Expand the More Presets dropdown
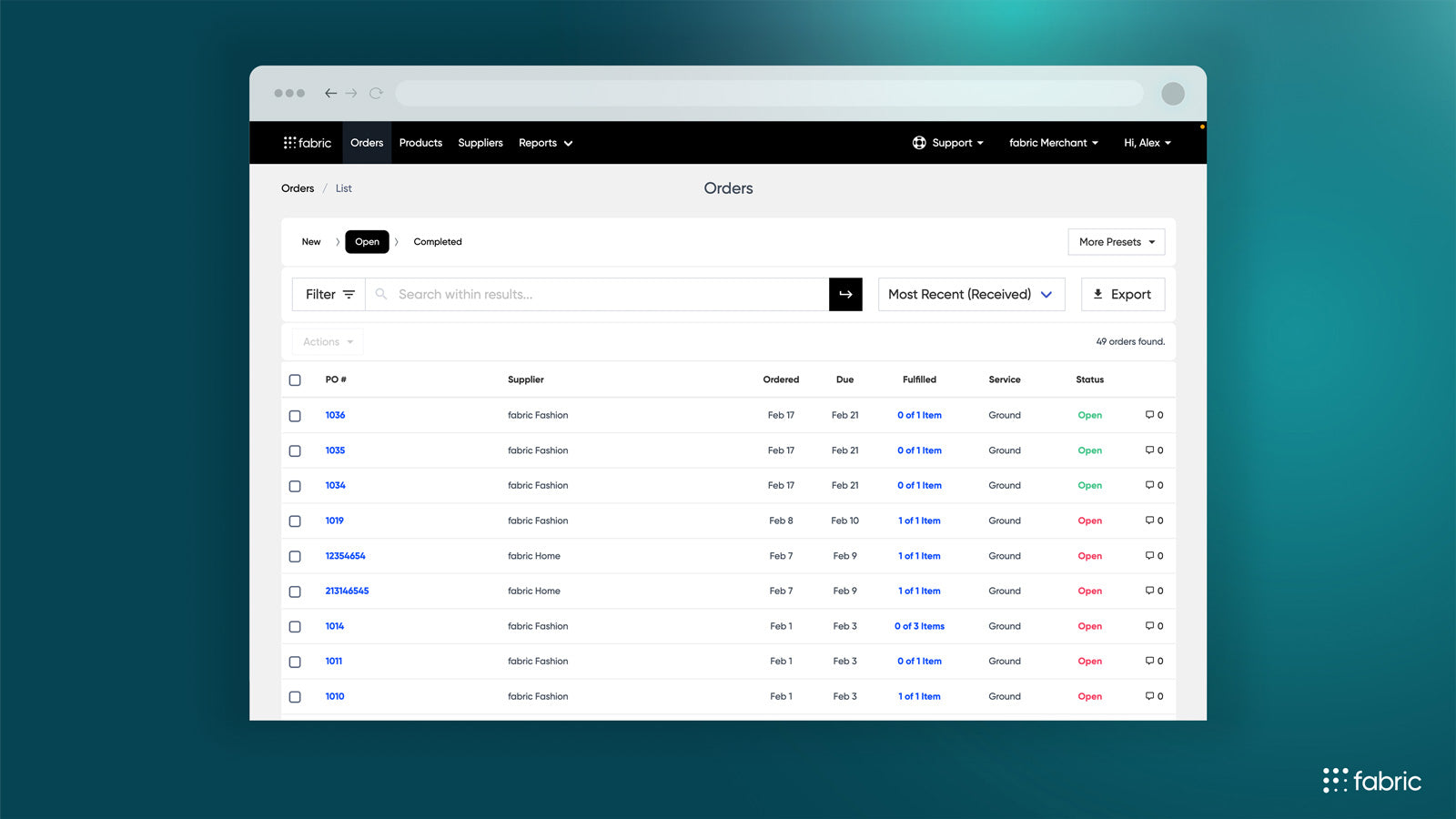 (1117, 242)
